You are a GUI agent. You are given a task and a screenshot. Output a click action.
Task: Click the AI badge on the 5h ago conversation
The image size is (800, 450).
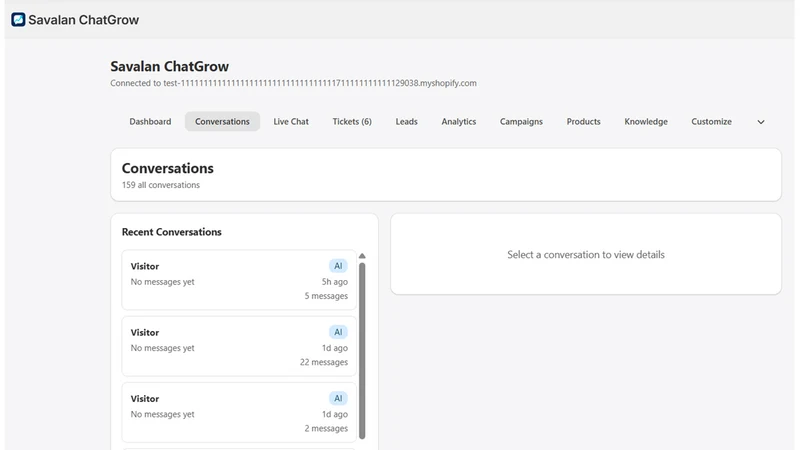pyautogui.click(x=338, y=266)
